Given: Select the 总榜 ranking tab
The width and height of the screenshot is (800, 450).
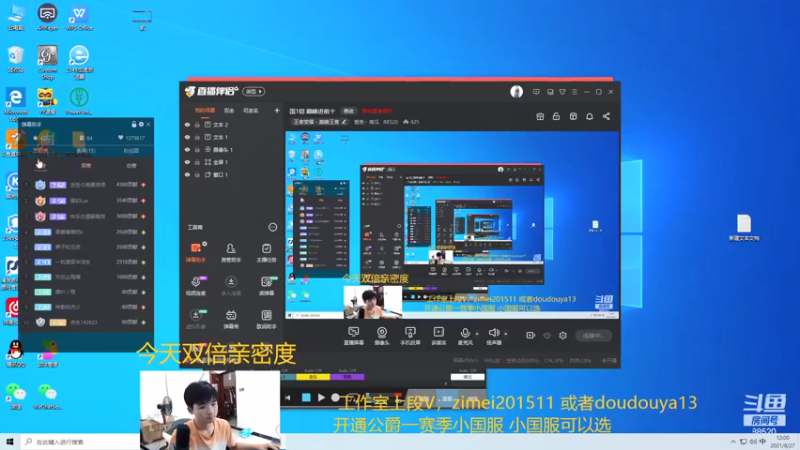Looking at the screenshot, I should (131, 166).
